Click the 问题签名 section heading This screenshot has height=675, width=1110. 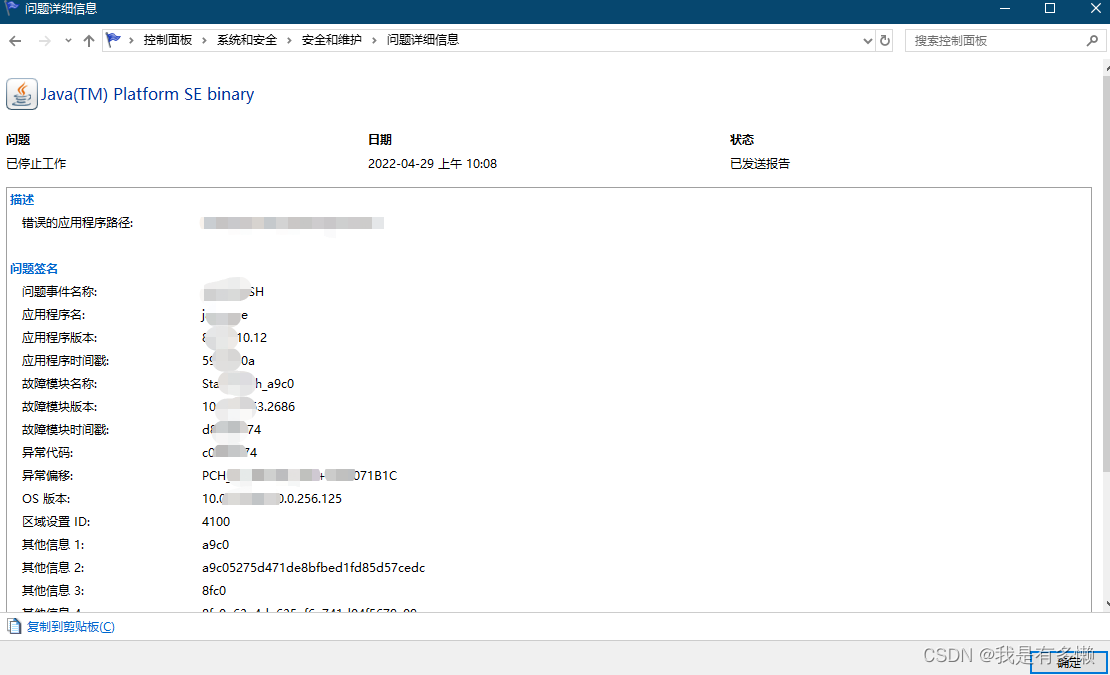tap(34, 269)
